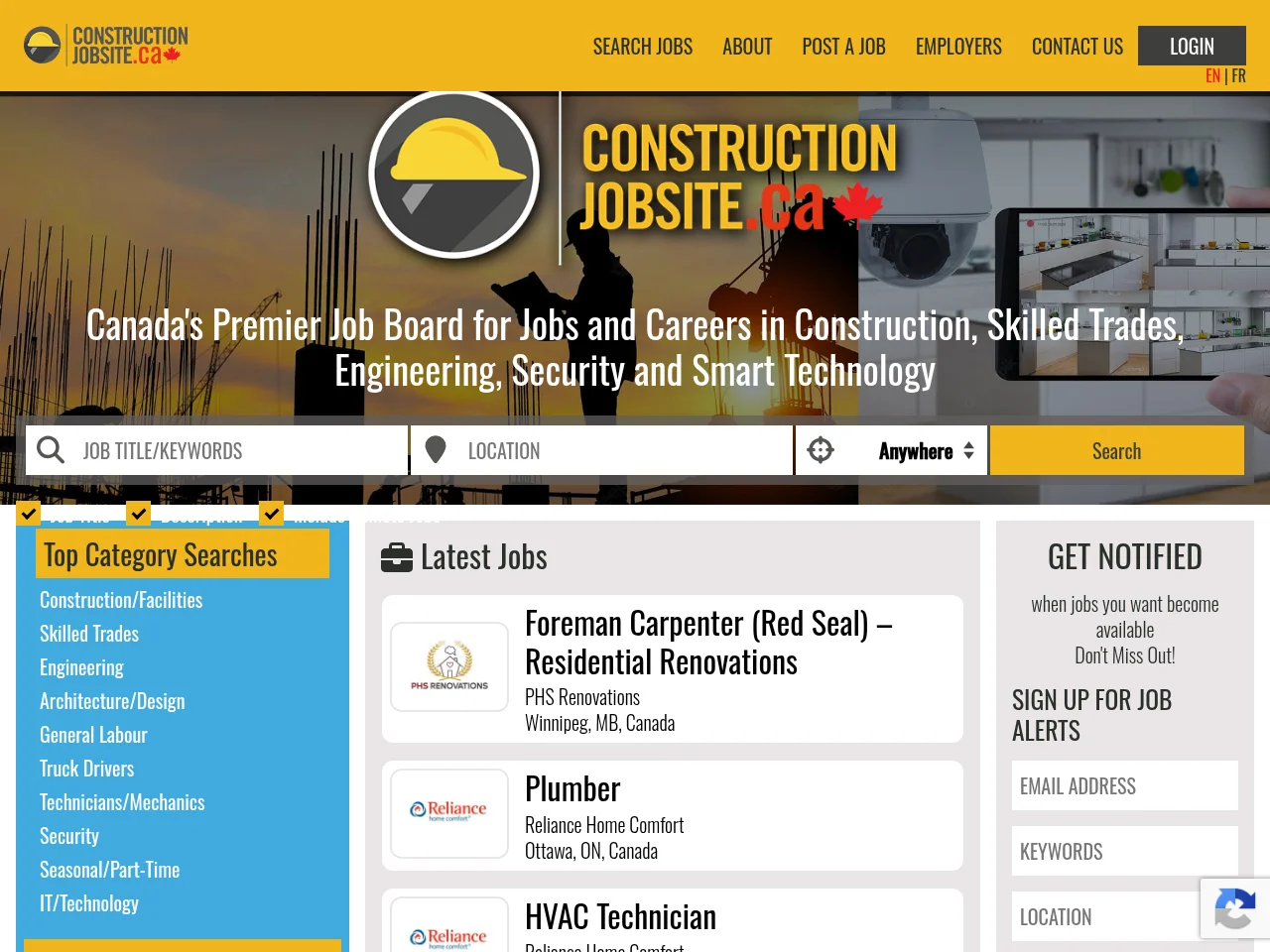Open IT/Technology category

89,903
